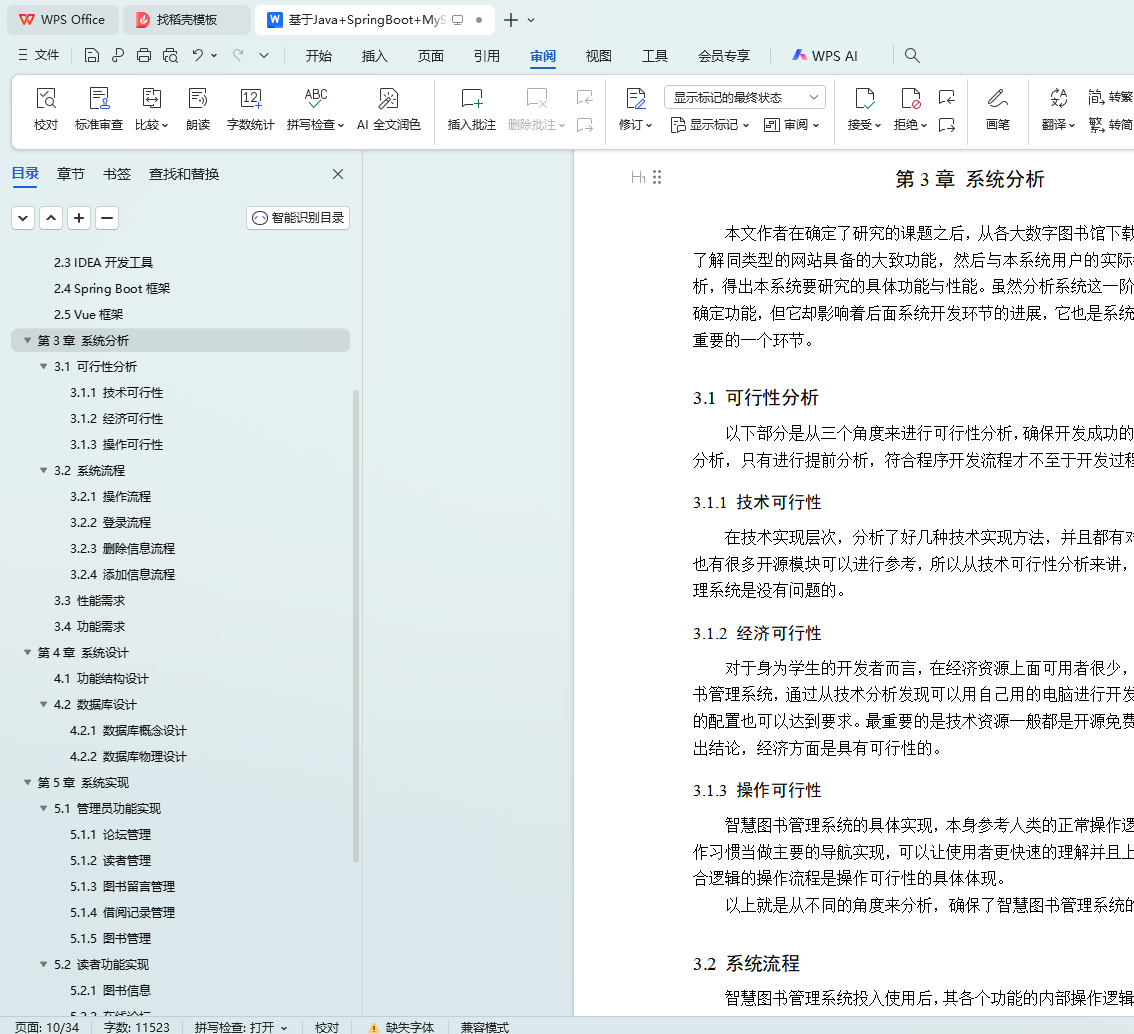The image size is (1134, 1034).
Task: Select 3.1.2 经济可行性 outline entry
Action: [x=116, y=419]
